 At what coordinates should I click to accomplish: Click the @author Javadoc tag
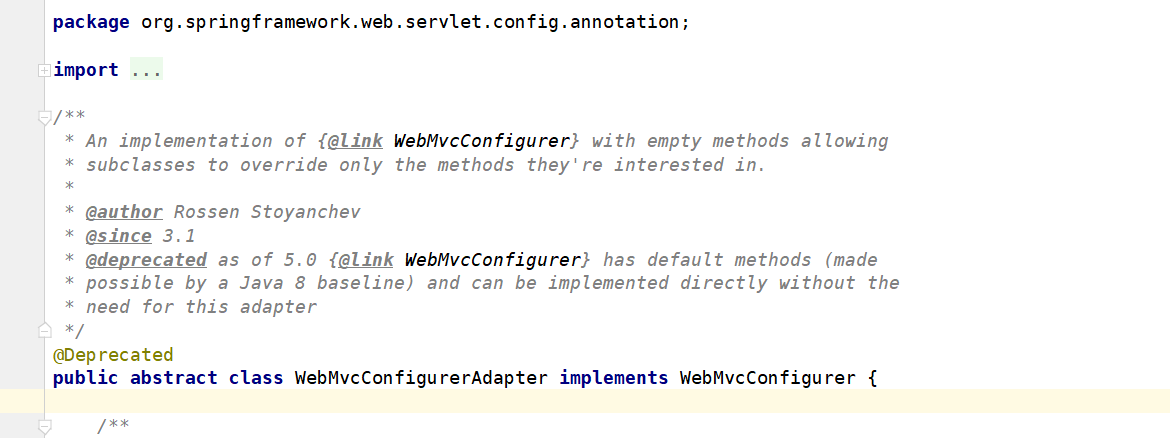124,212
